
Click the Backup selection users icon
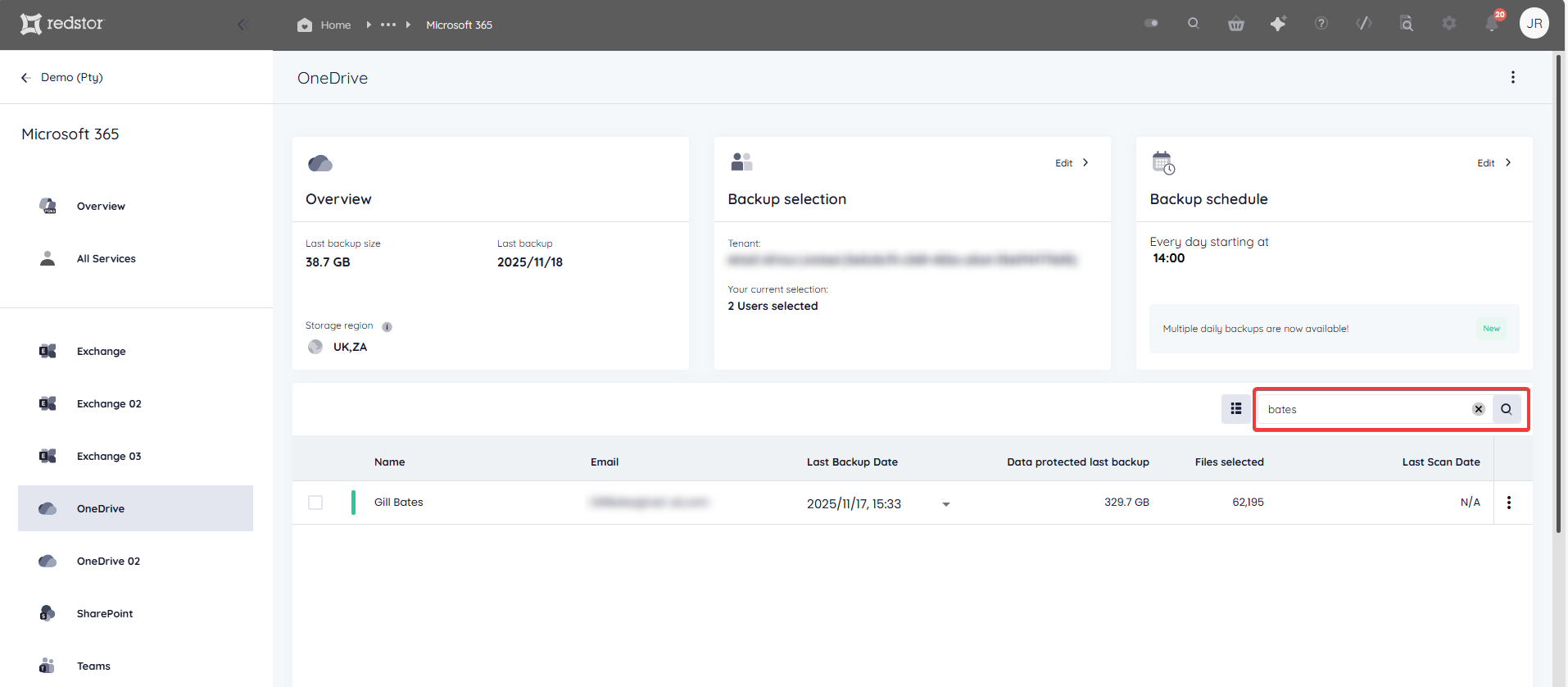click(741, 162)
